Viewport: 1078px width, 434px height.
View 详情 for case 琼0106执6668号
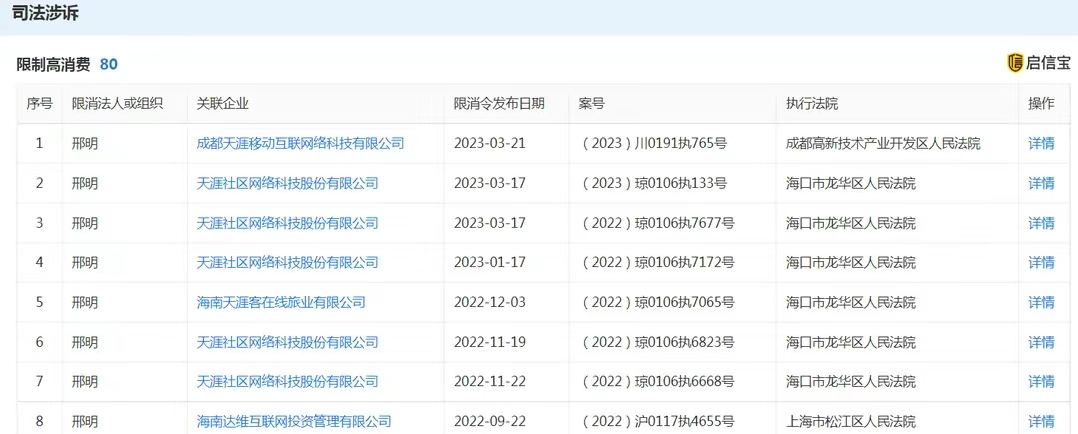[1041, 382]
